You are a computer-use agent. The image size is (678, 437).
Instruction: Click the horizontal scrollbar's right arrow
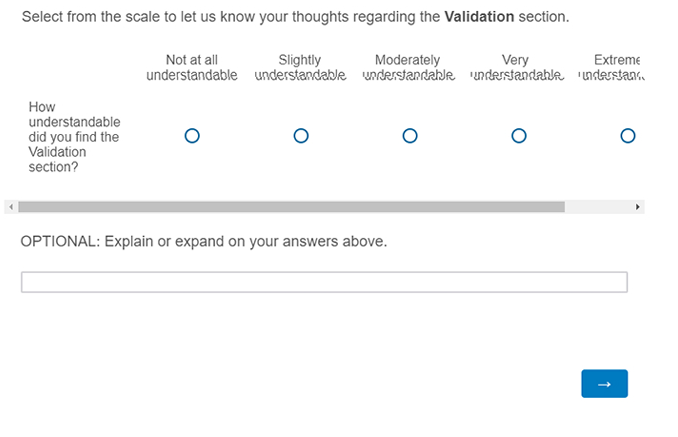(637, 207)
